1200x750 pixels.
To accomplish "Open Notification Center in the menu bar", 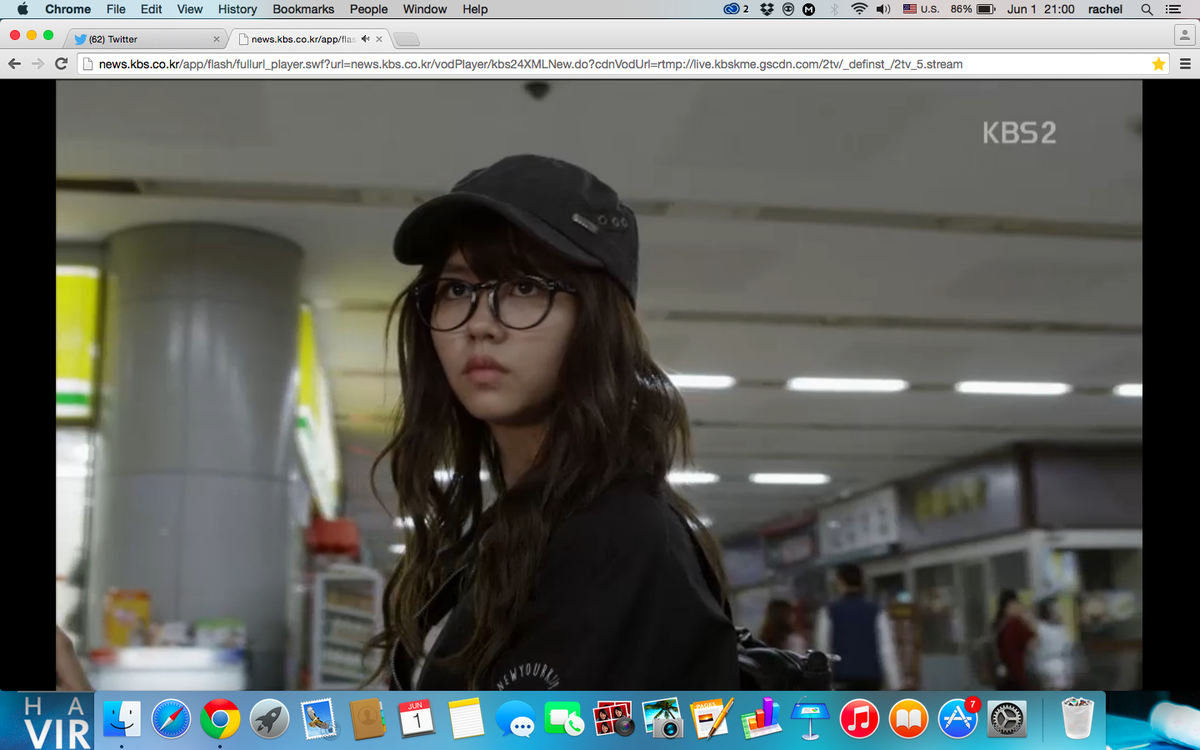I will click(1173, 9).
